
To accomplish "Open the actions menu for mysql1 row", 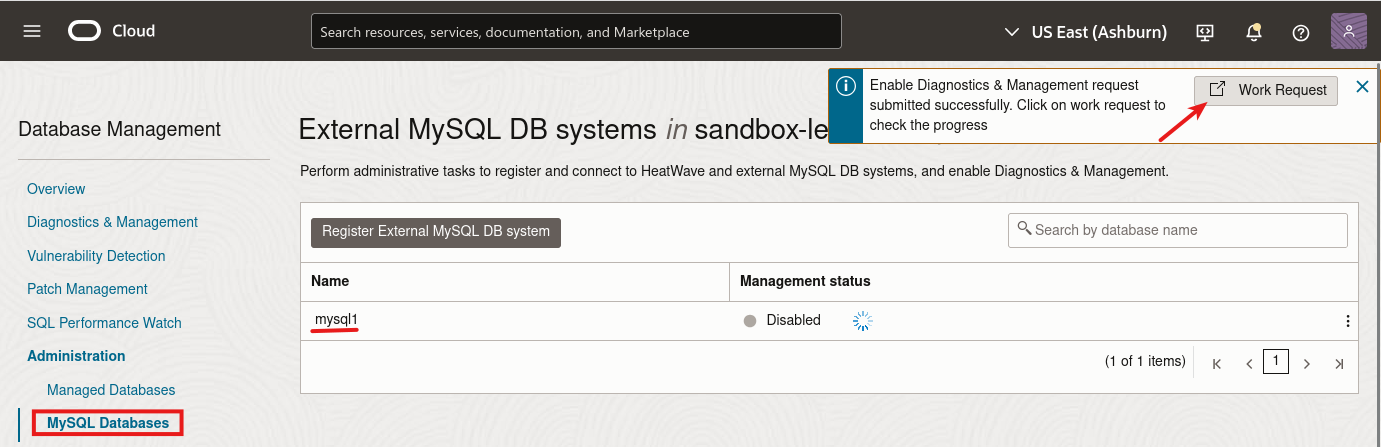I will click(x=1347, y=321).
